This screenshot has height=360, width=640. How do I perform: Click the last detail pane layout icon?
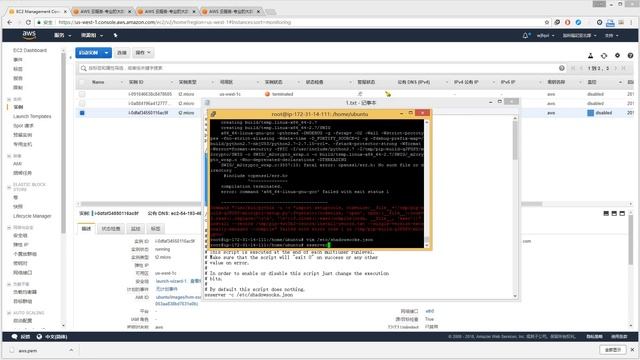622,213
